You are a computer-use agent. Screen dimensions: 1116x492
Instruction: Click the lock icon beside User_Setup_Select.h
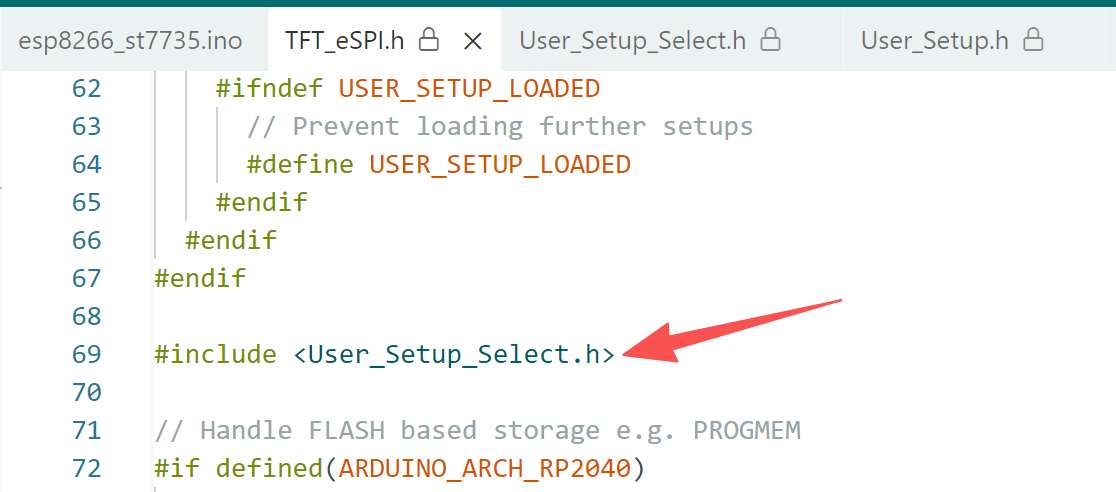[x=770, y=40]
